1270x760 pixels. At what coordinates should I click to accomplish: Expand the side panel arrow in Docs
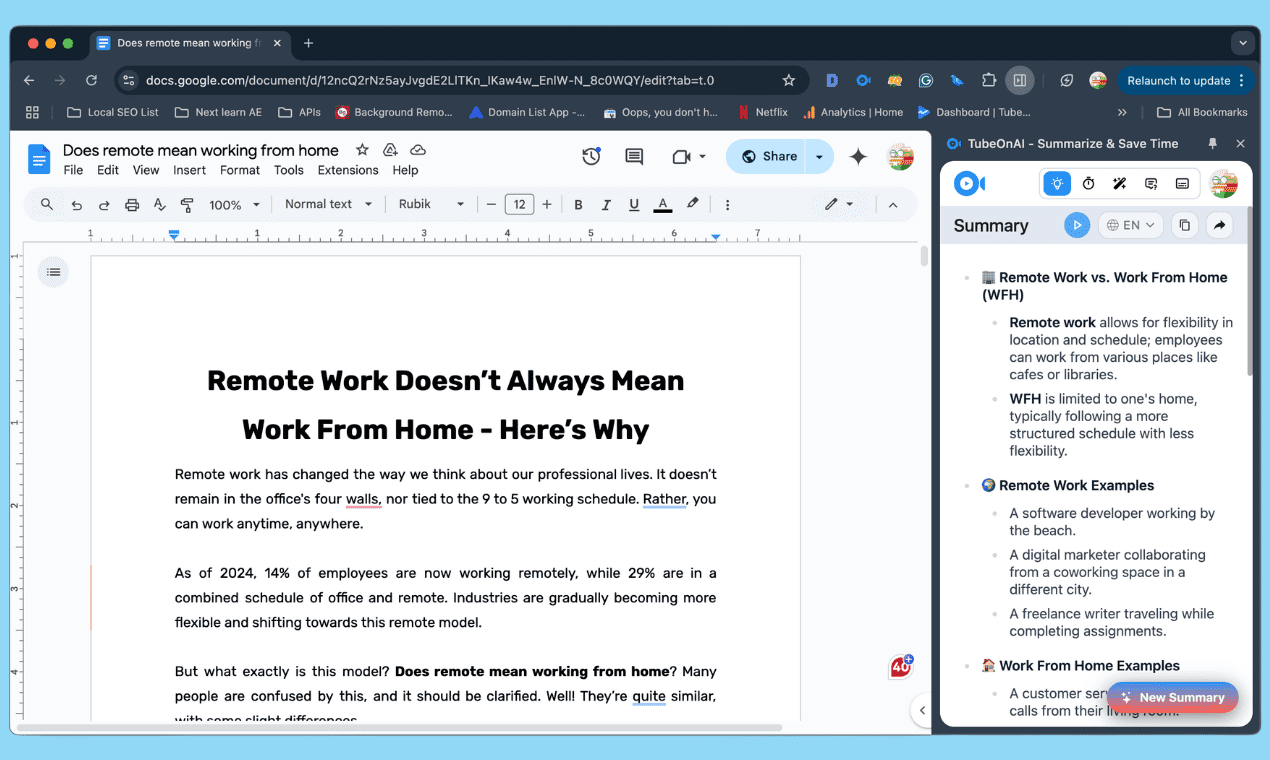(x=922, y=710)
